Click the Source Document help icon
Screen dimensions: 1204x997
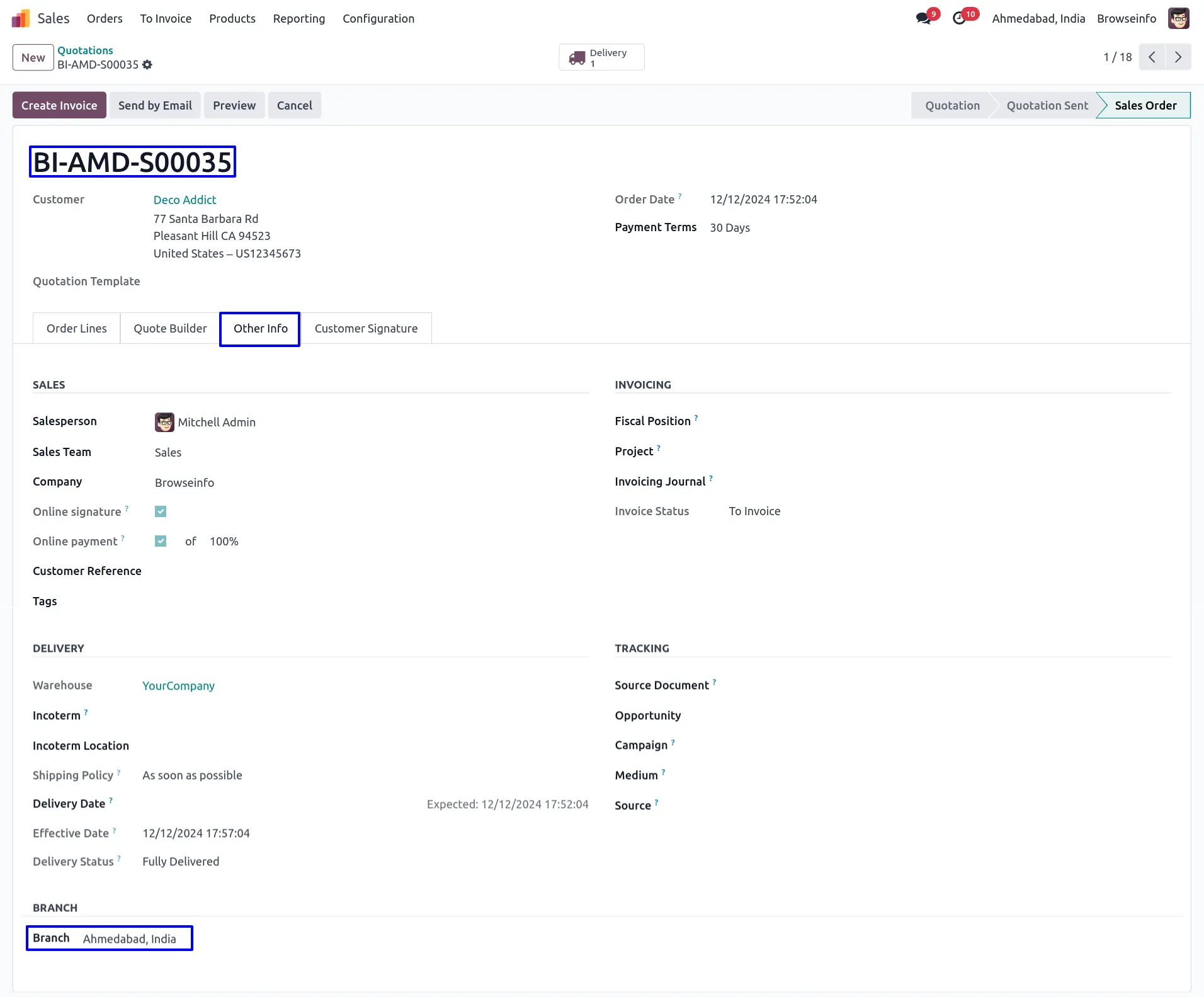tap(714, 681)
